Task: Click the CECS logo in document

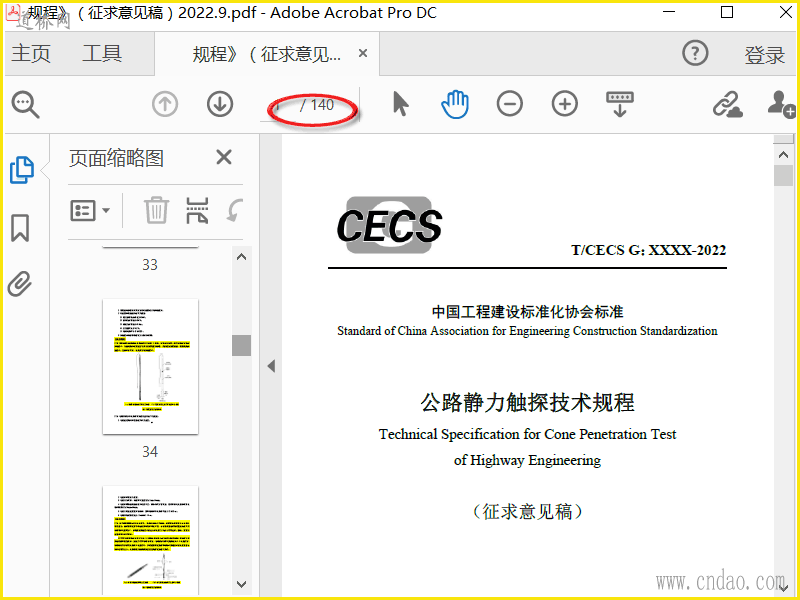Action: [389, 226]
